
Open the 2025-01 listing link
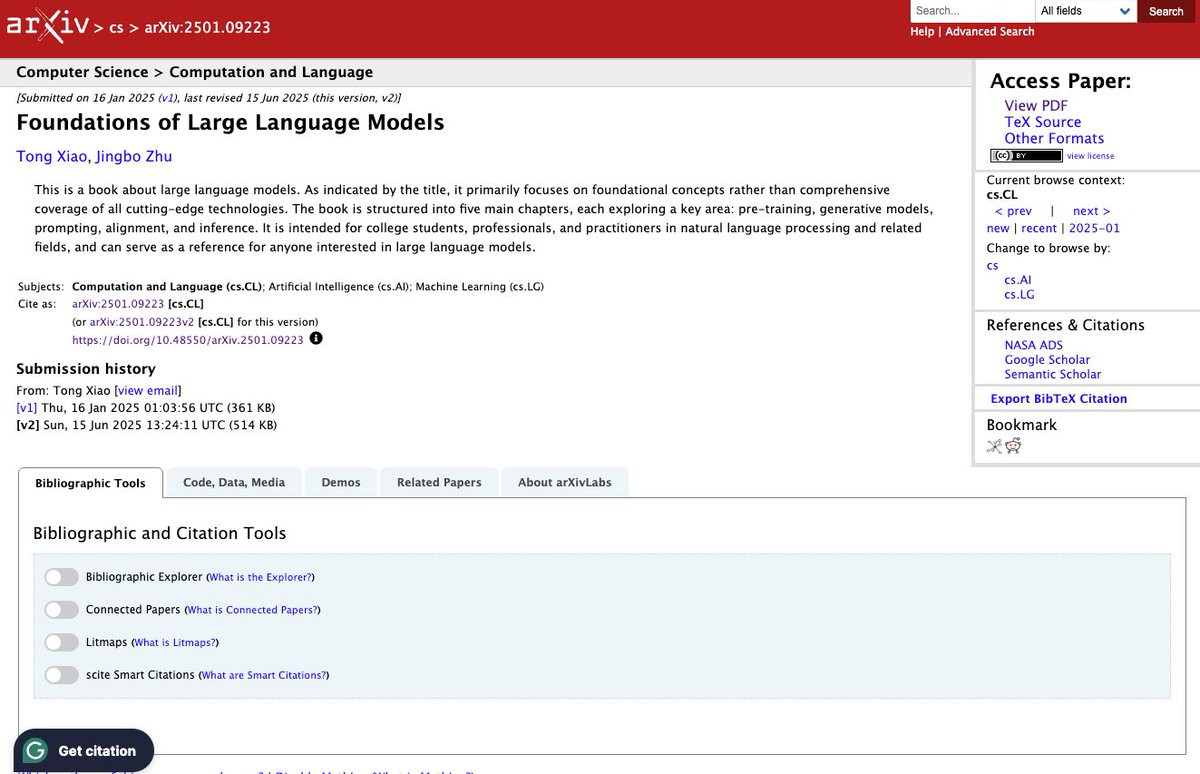click(1094, 228)
